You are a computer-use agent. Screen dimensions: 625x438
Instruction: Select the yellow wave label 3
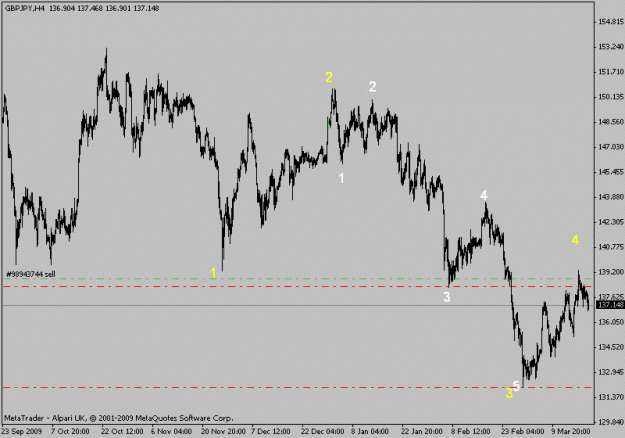click(509, 393)
